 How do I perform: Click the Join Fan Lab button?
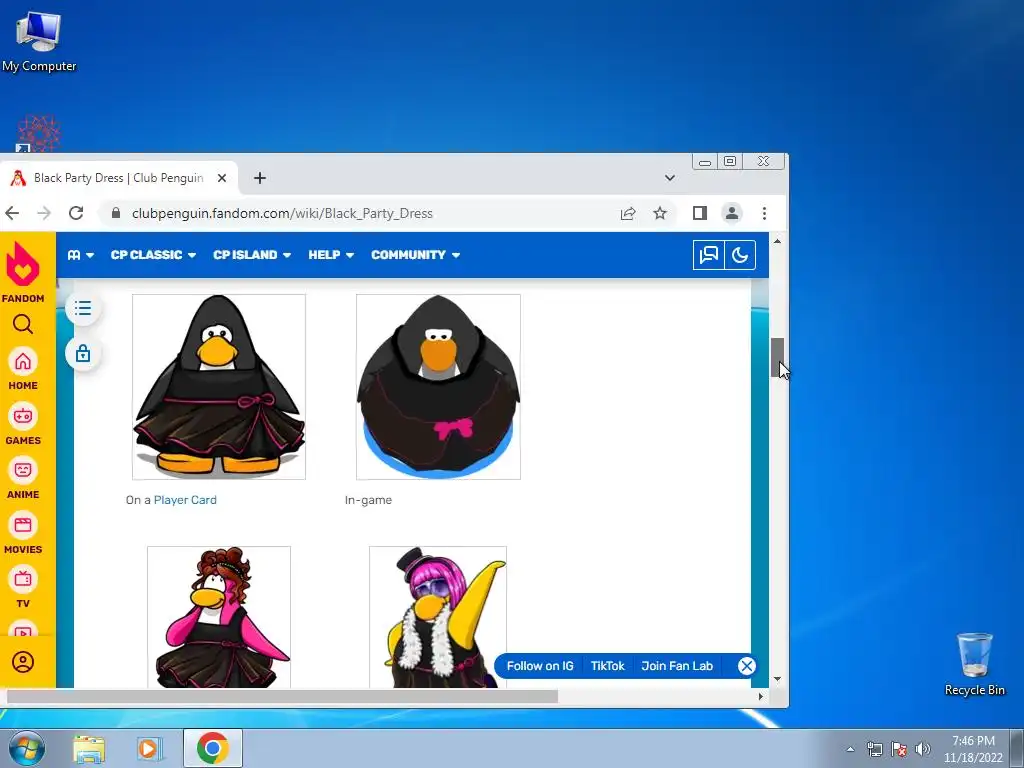point(677,665)
